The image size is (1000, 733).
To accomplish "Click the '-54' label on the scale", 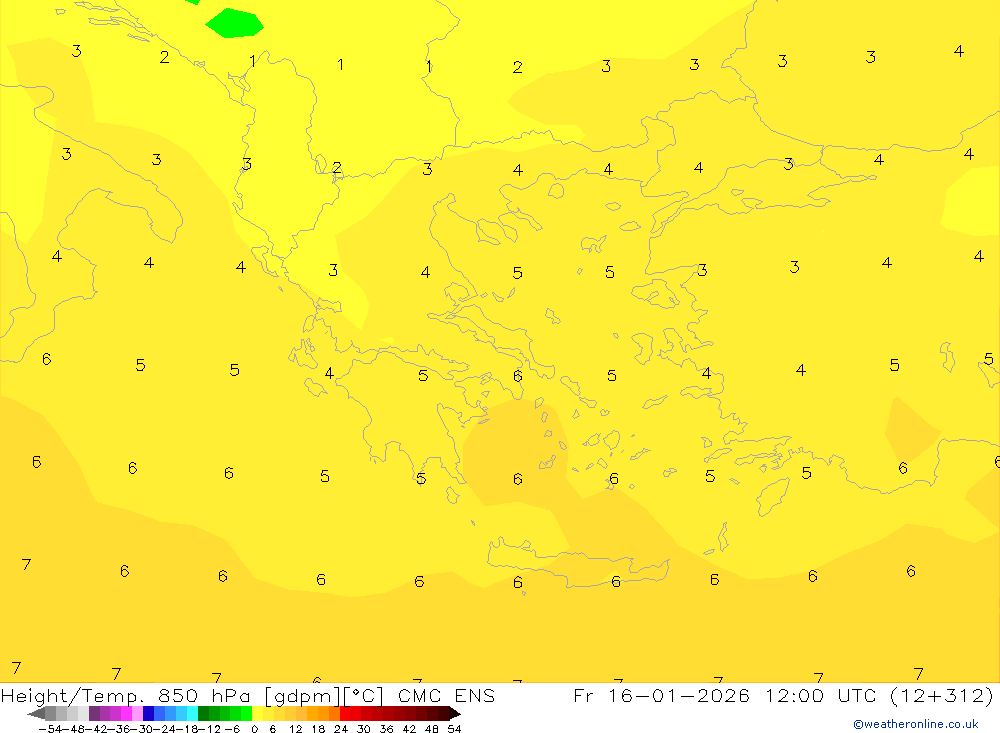I will tap(49, 729).
